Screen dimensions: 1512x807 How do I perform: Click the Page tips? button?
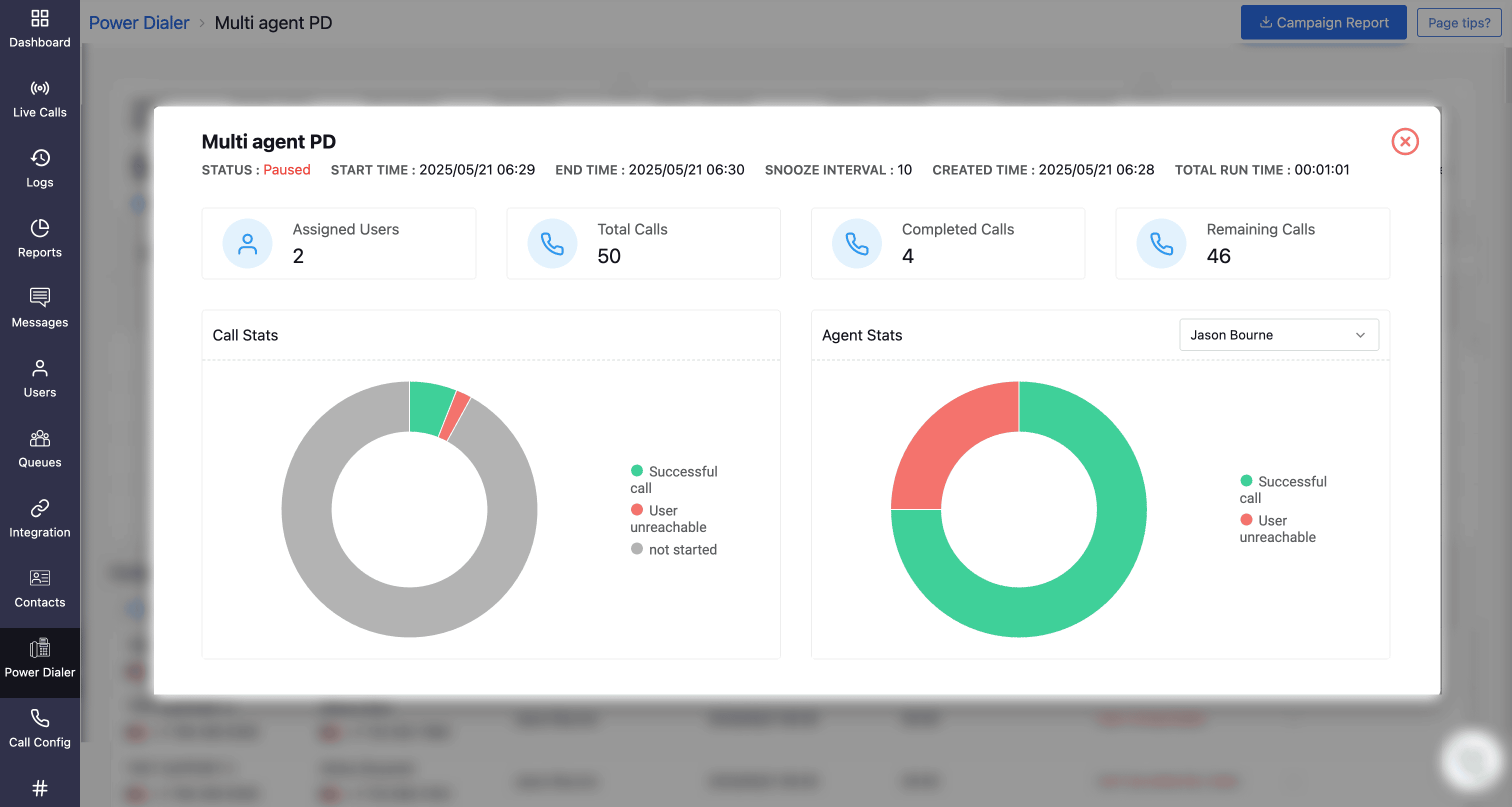[1458, 23]
